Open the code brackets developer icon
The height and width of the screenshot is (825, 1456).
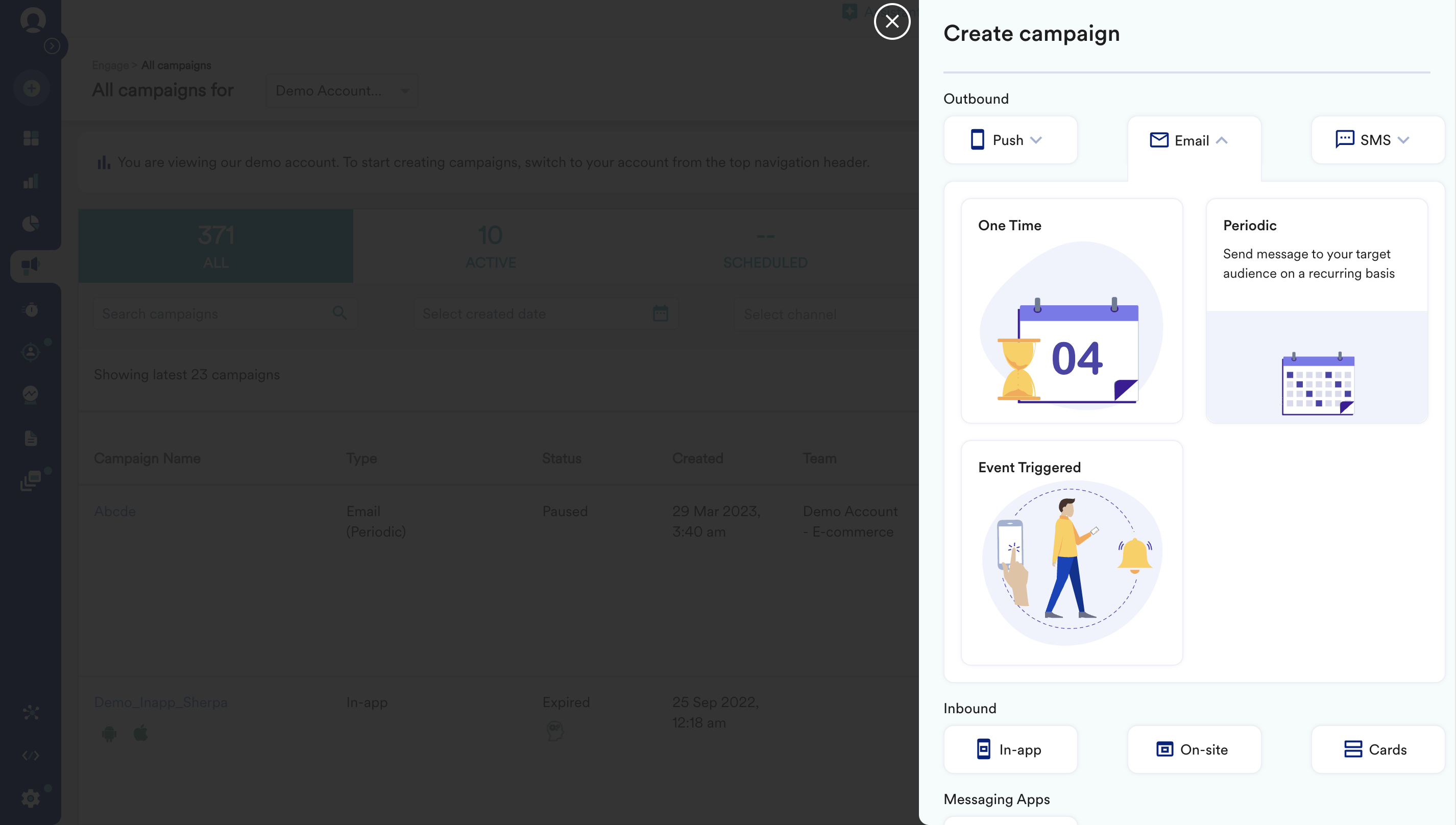[31, 755]
